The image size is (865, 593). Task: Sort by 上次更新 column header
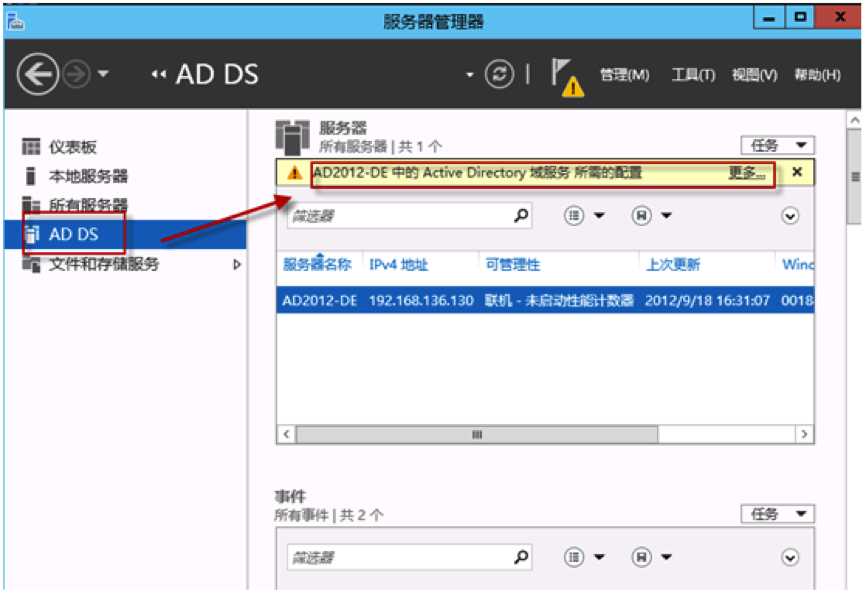click(673, 265)
